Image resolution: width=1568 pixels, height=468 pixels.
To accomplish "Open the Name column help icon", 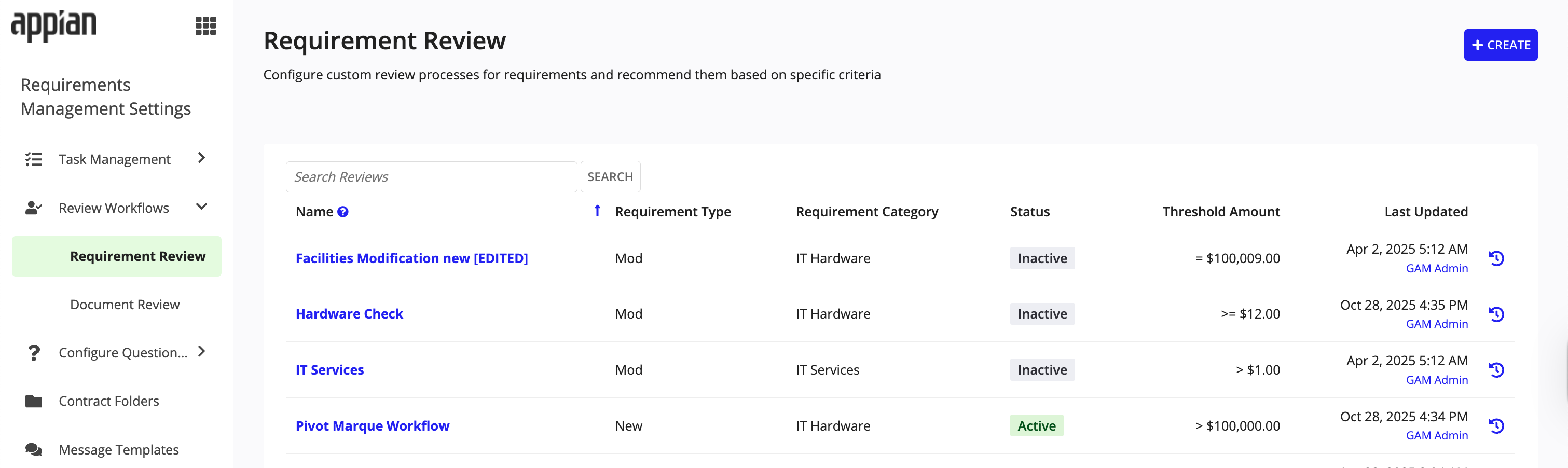I will point(342,212).
